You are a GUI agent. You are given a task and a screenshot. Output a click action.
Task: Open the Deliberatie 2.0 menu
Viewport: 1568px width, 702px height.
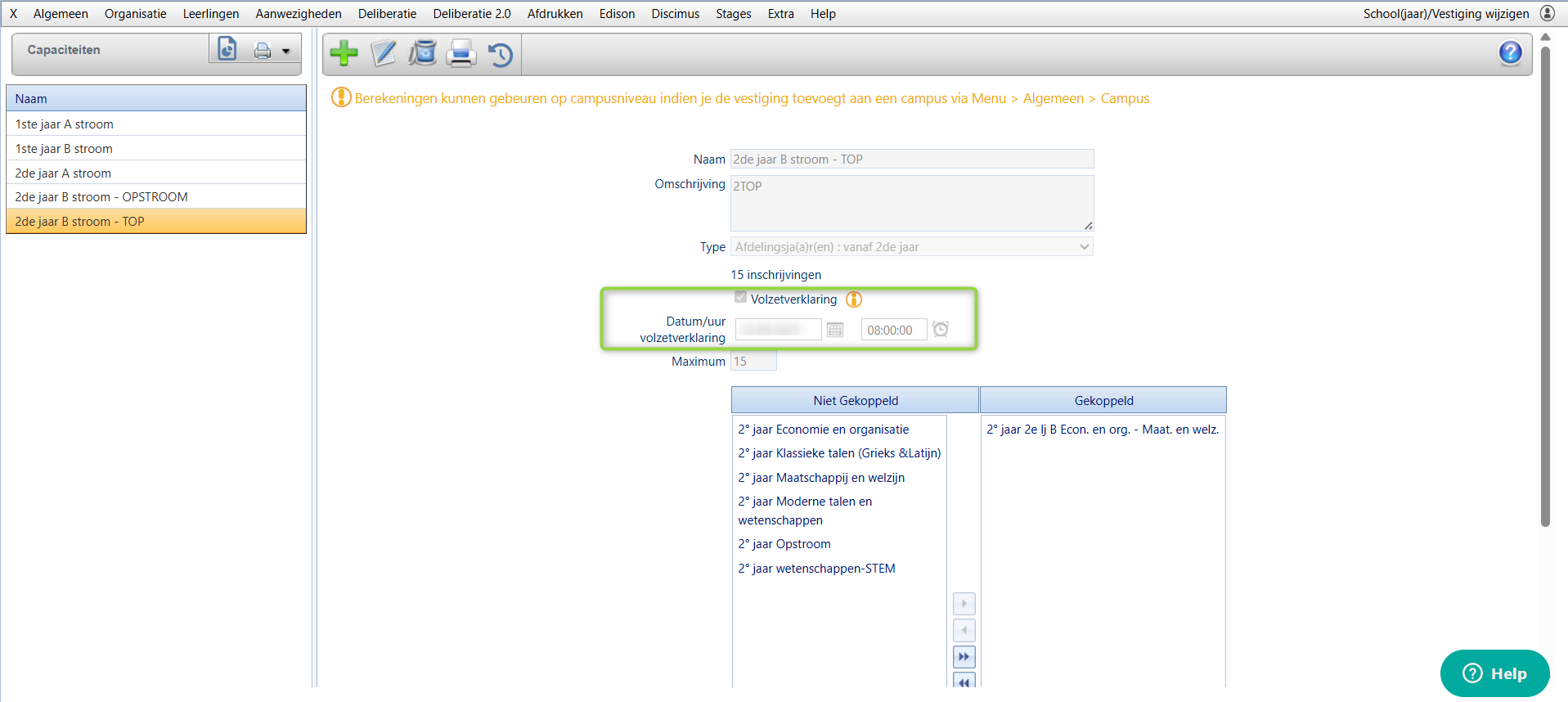472,14
